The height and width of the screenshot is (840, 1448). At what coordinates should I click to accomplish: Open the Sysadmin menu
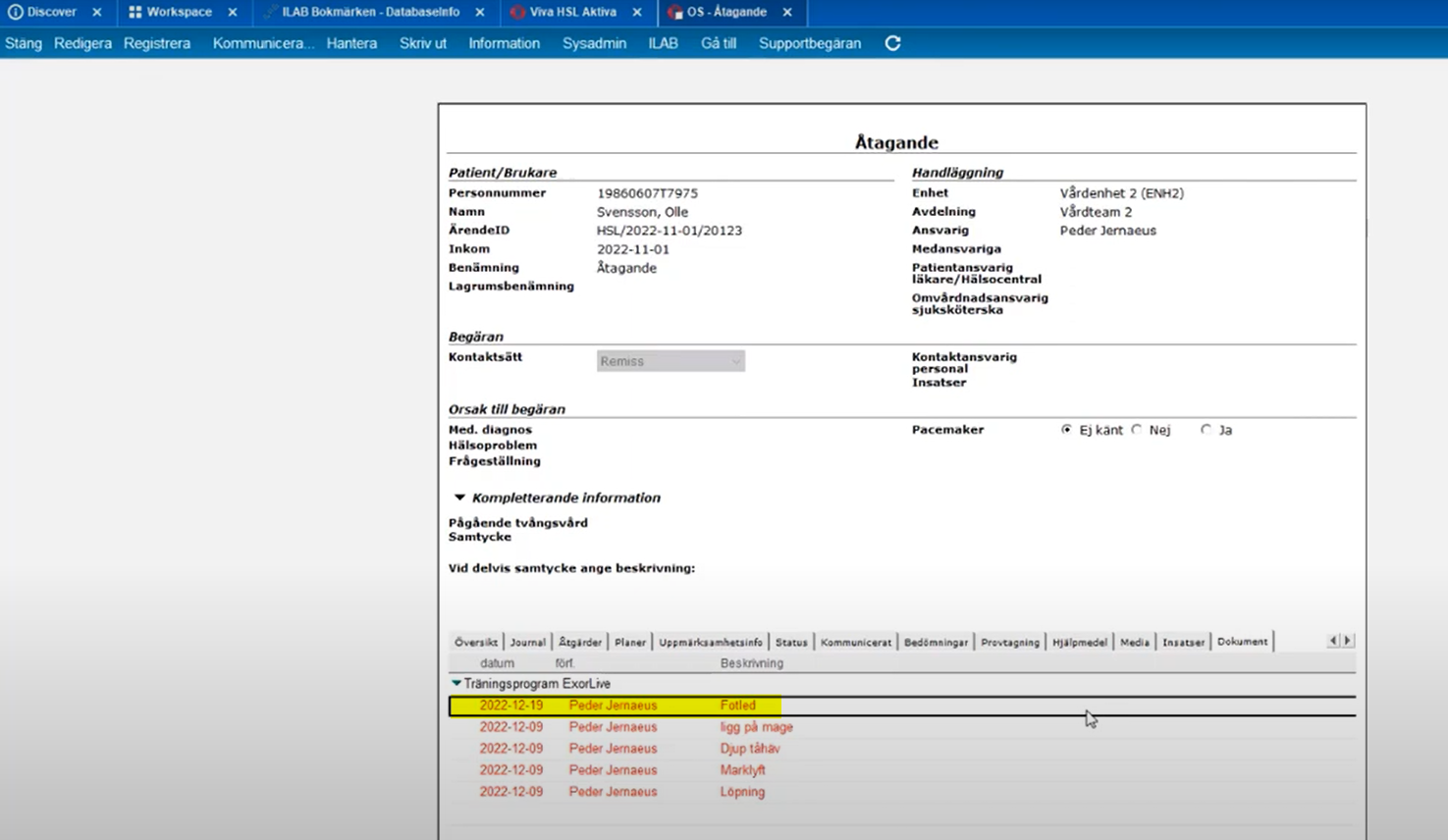click(x=594, y=43)
